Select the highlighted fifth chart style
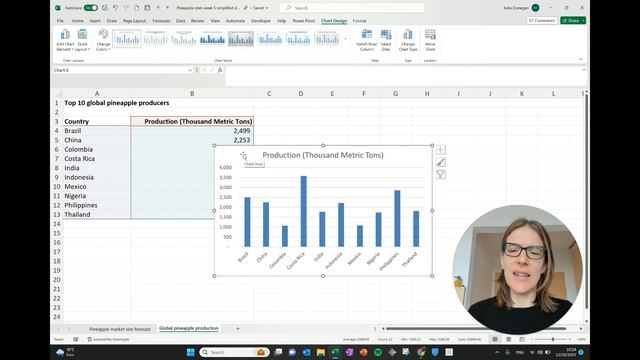Screen dimensions: 640x360 tap(241, 39)
